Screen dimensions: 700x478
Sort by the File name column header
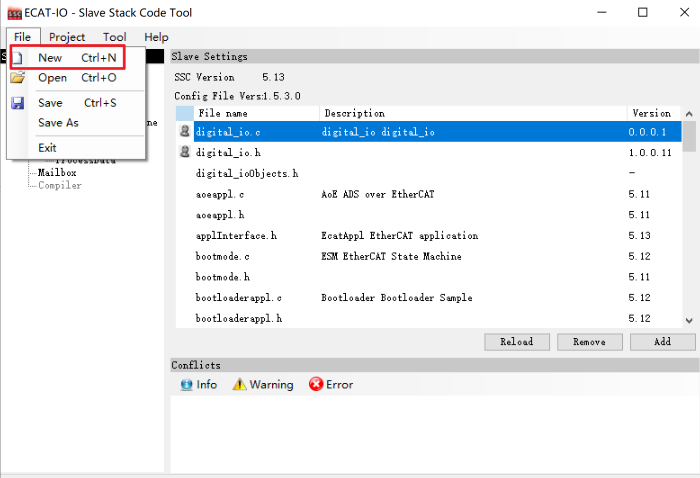256,113
